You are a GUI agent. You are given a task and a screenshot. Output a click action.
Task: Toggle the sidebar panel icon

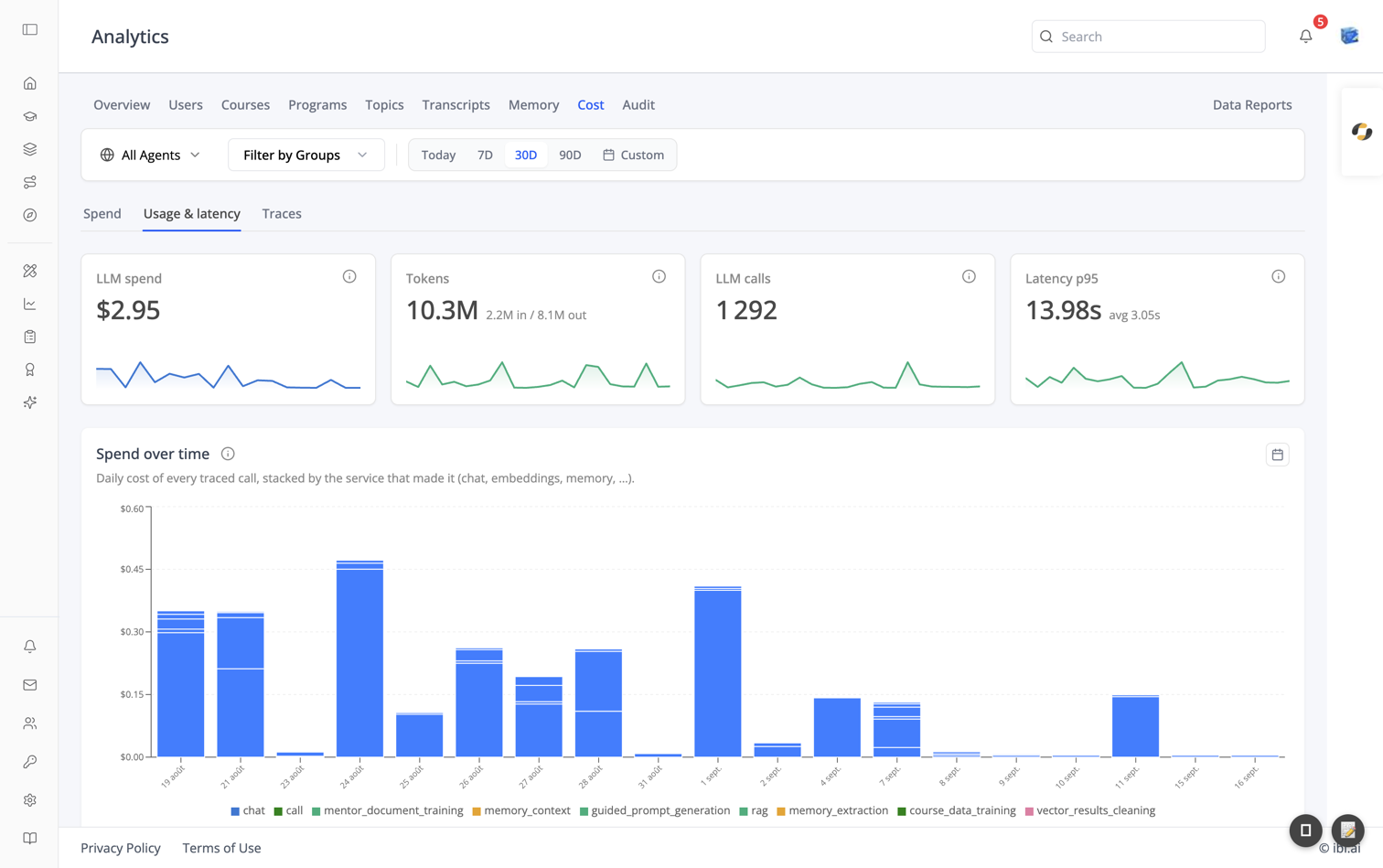[x=30, y=29]
